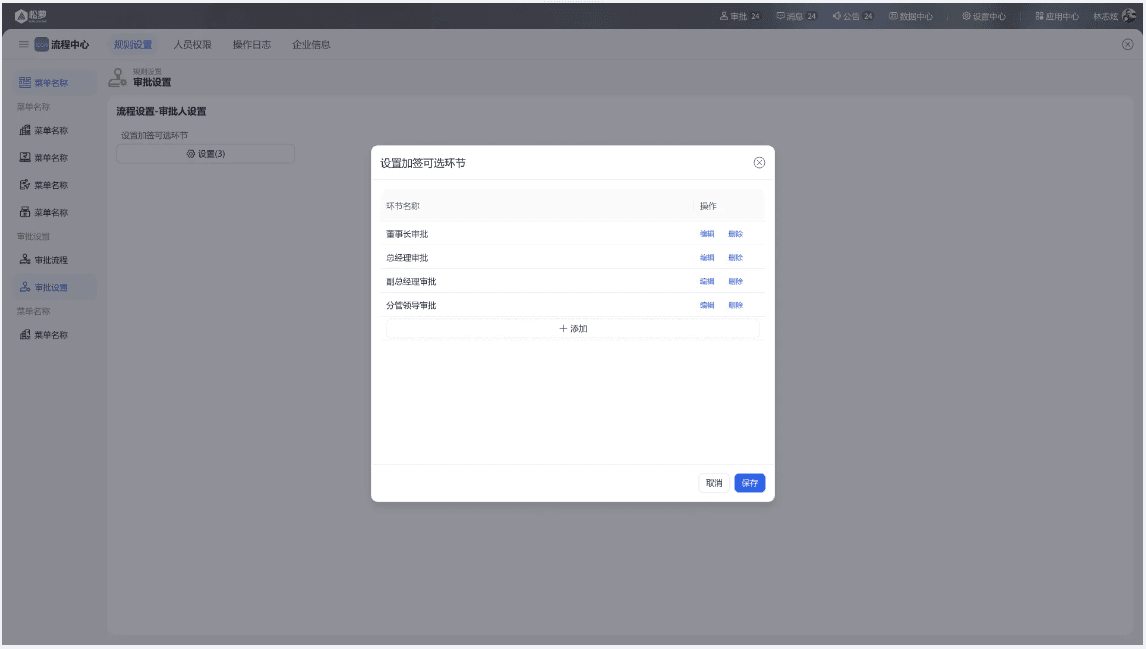This screenshot has height=649, width=1146.
Task: Click the 审批设置 stamp icon in page header
Action: [x=118, y=77]
